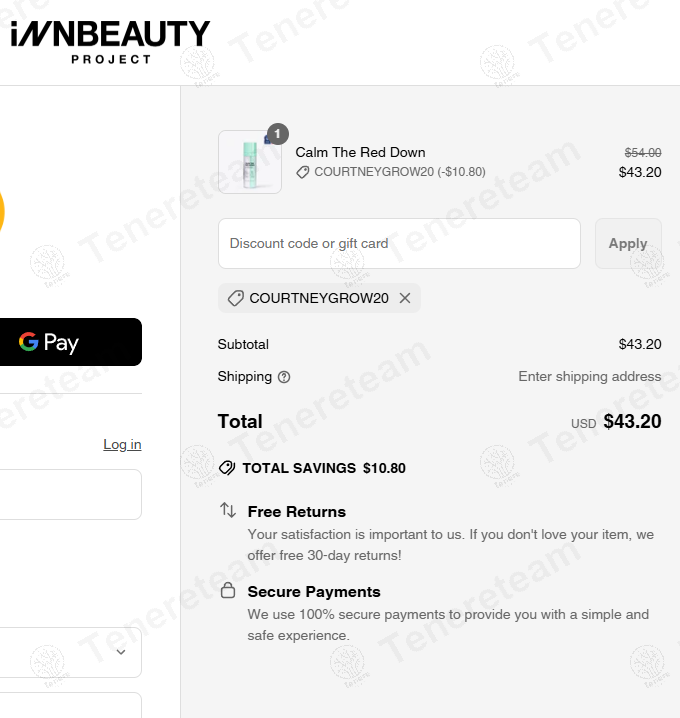Click the product quantity badge
Viewport: 680px width, 718px height.
(x=278, y=134)
